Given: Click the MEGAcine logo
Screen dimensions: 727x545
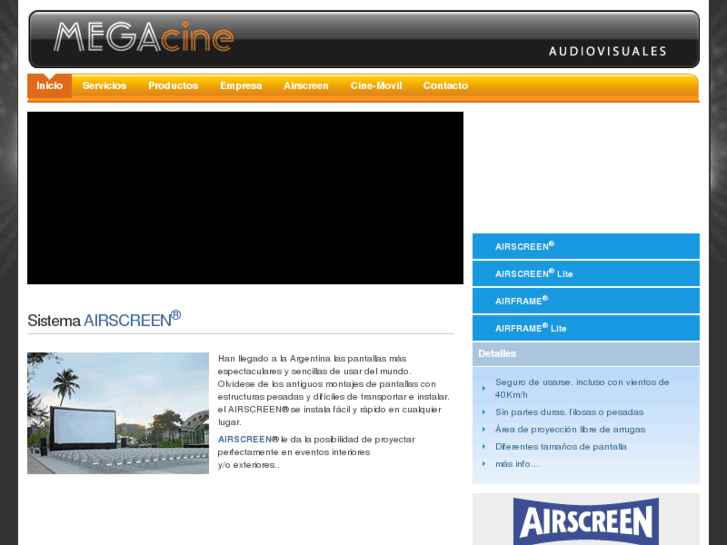Looking at the screenshot, I should pyautogui.click(x=144, y=37).
